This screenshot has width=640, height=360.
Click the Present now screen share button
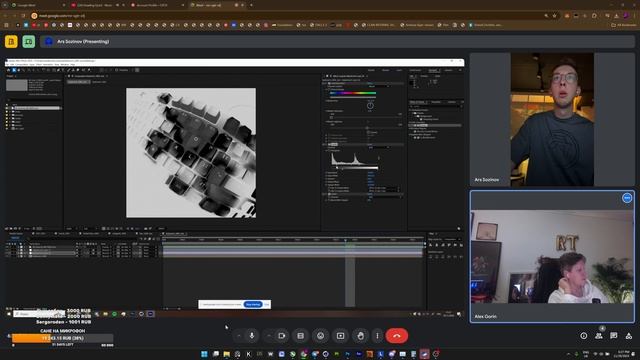pos(340,336)
